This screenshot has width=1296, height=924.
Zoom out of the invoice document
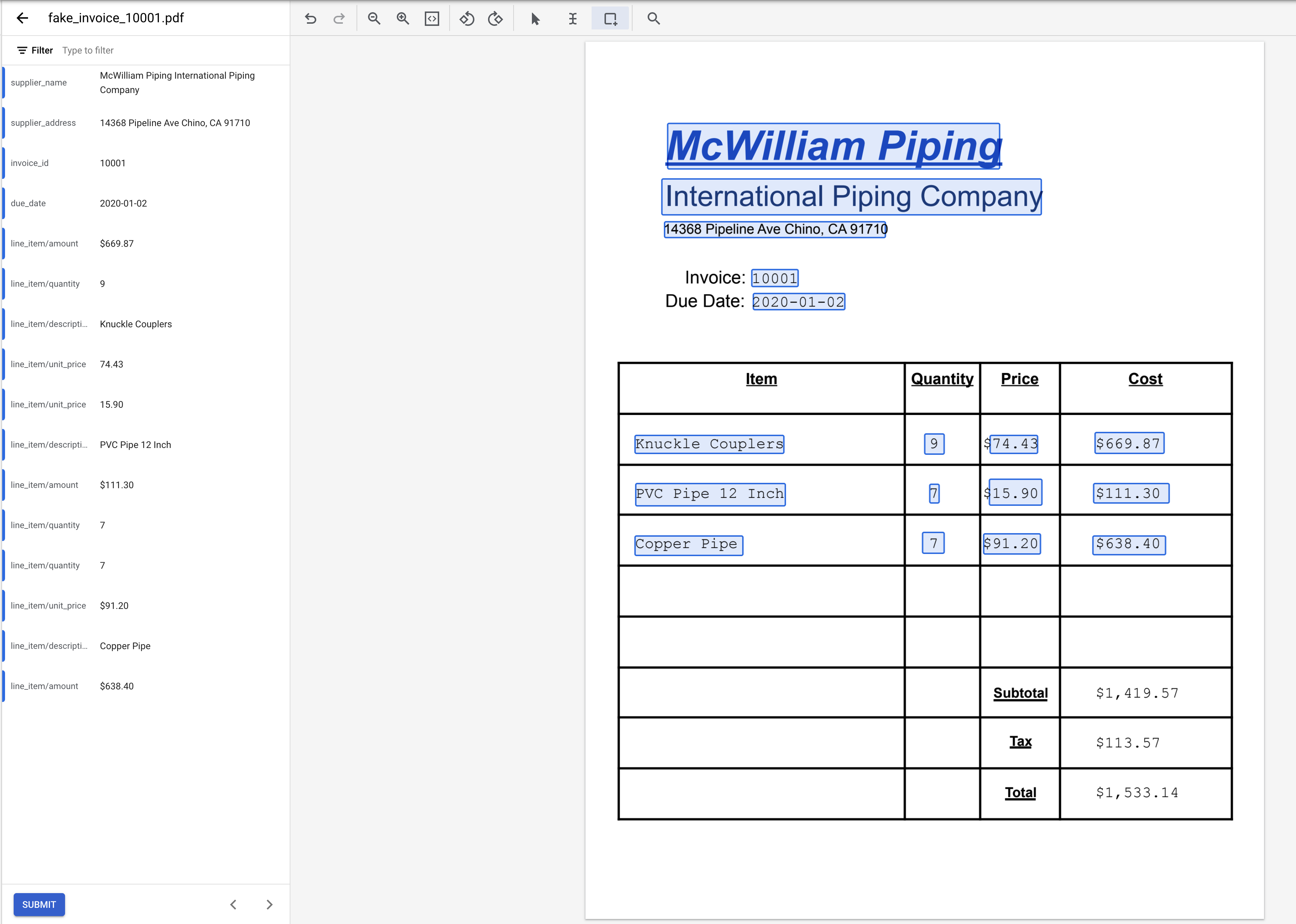click(374, 18)
